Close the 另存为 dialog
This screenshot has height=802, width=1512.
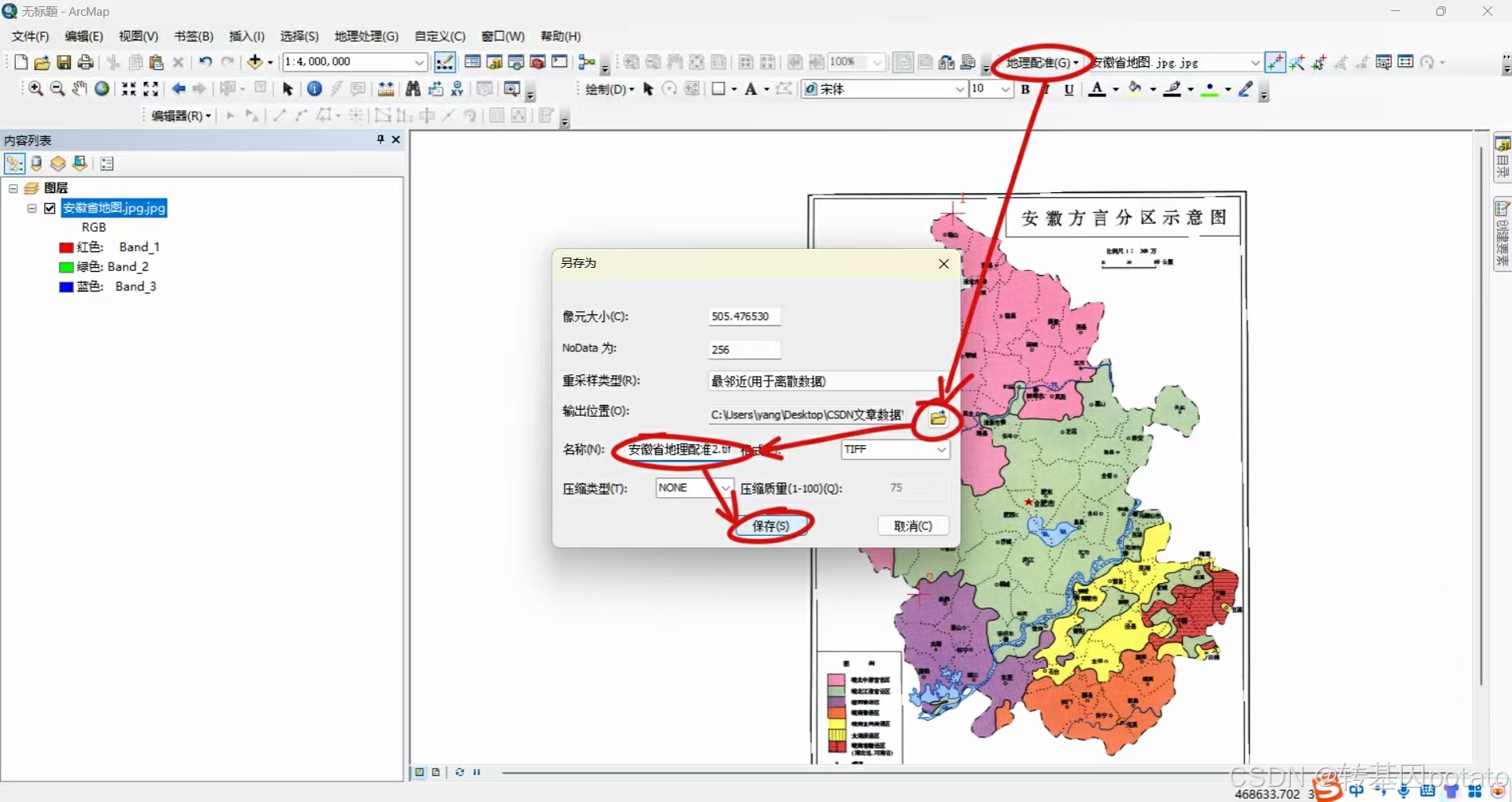(943, 264)
